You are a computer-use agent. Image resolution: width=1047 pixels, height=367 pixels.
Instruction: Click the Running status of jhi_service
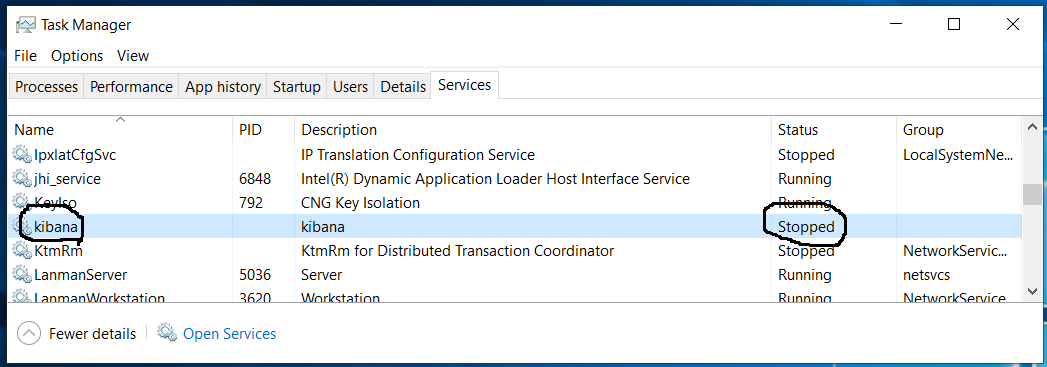(x=805, y=179)
